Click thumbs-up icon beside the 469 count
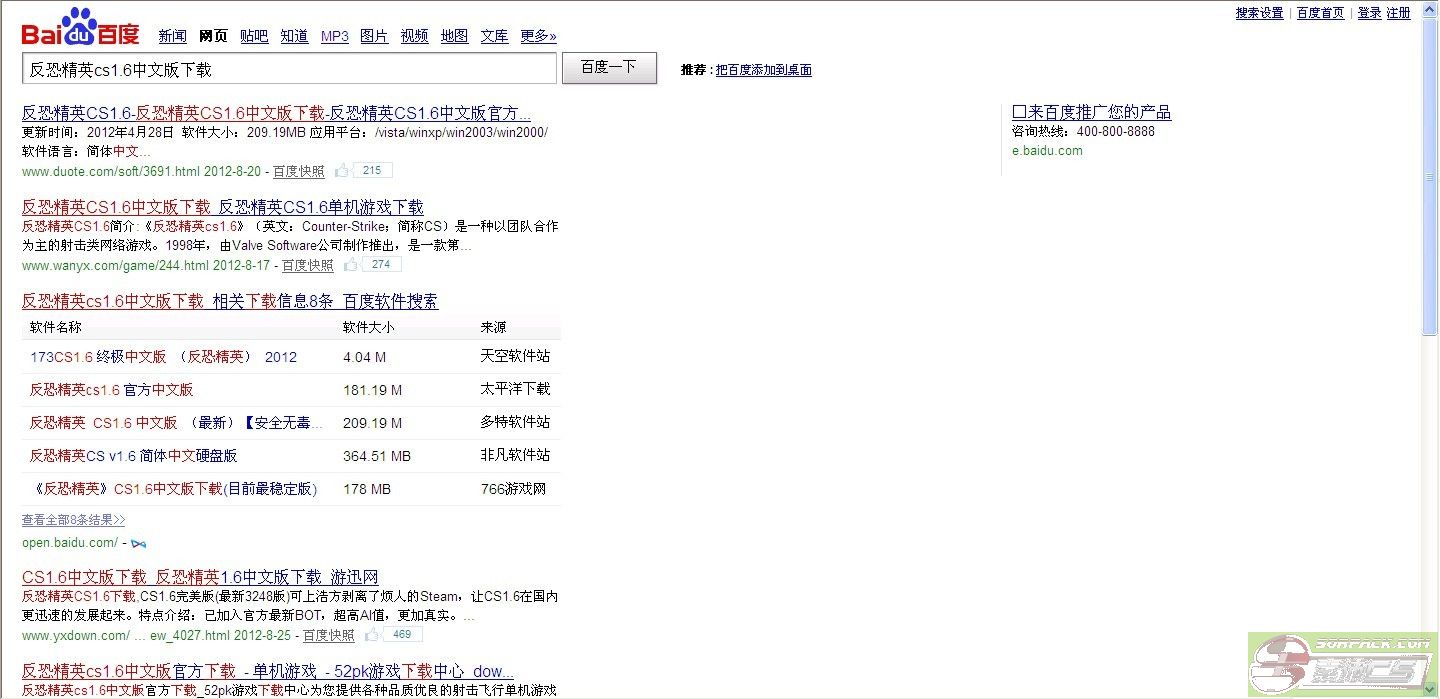Image resolution: width=1440 pixels, height=699 pixels. click(372, 635)
